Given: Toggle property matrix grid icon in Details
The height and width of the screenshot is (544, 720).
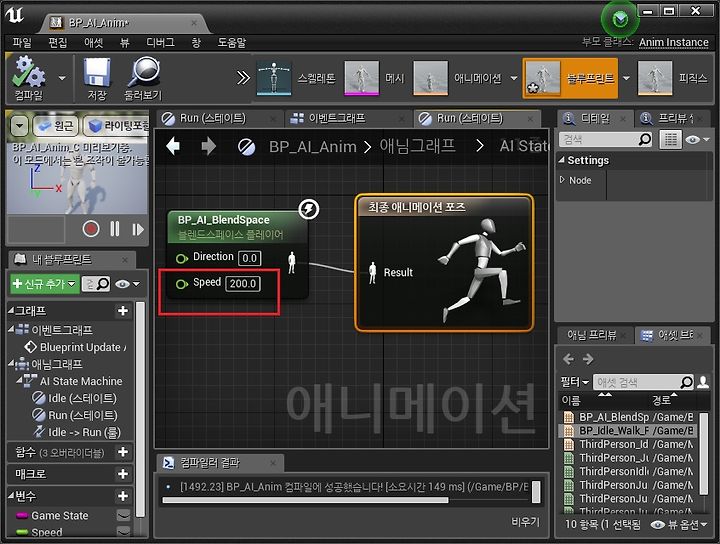Looking at the screenshot, I should (x=670, y=139).
